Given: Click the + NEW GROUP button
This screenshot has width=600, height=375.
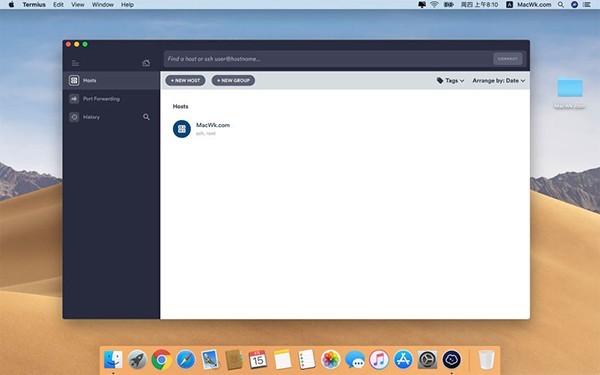Looking at the screenshot, I should (233, 80).
